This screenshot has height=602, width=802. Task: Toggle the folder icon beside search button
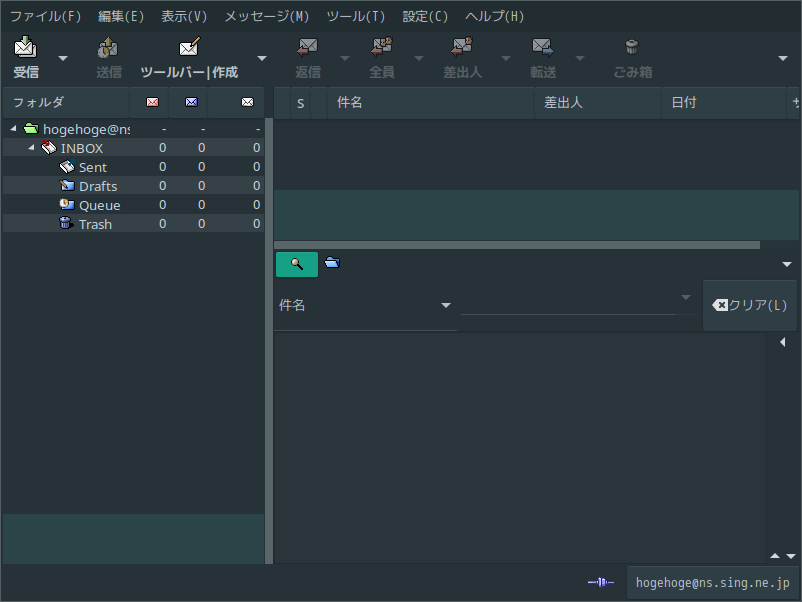pyautogui.click(x=333, y=263)
